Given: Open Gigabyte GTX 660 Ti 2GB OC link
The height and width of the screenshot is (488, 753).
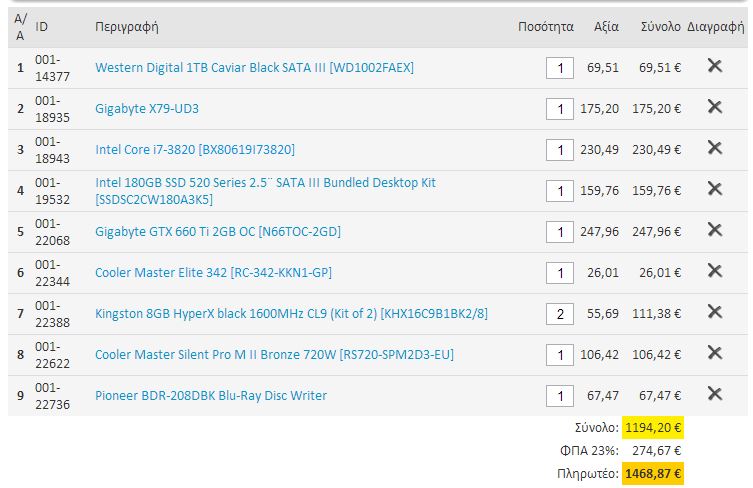Looking at the screenshot, I should [x=218, y=232].
